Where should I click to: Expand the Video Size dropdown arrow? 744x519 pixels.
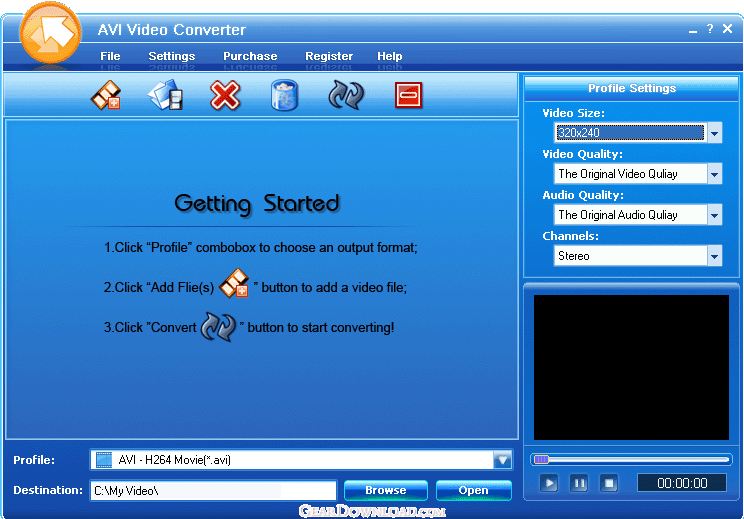point(715,133)
